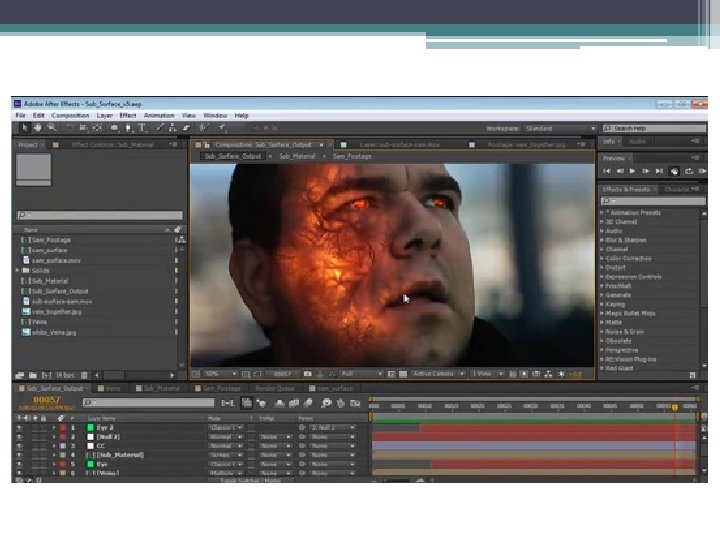This screenshot has height=540, width=720.
Task: Open the Workspace Standard dropdown
Action: (560, 129)
